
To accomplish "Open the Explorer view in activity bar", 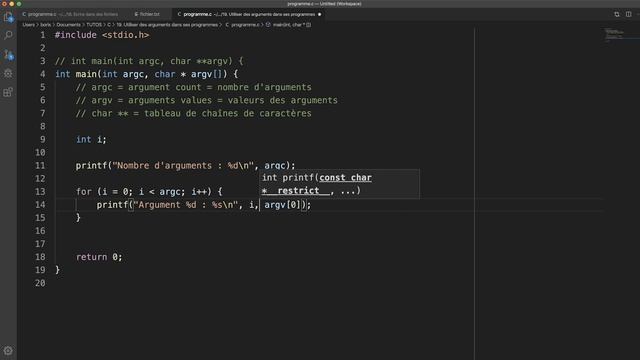I will [8, 17].
